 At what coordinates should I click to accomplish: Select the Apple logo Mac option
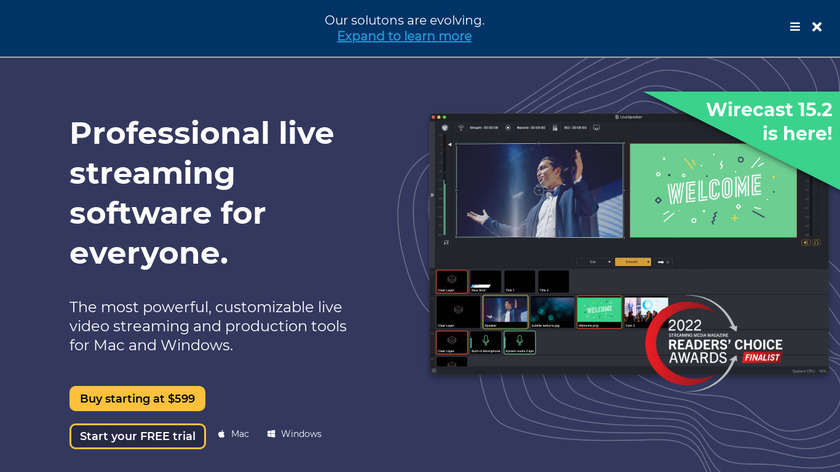(233, 434)
